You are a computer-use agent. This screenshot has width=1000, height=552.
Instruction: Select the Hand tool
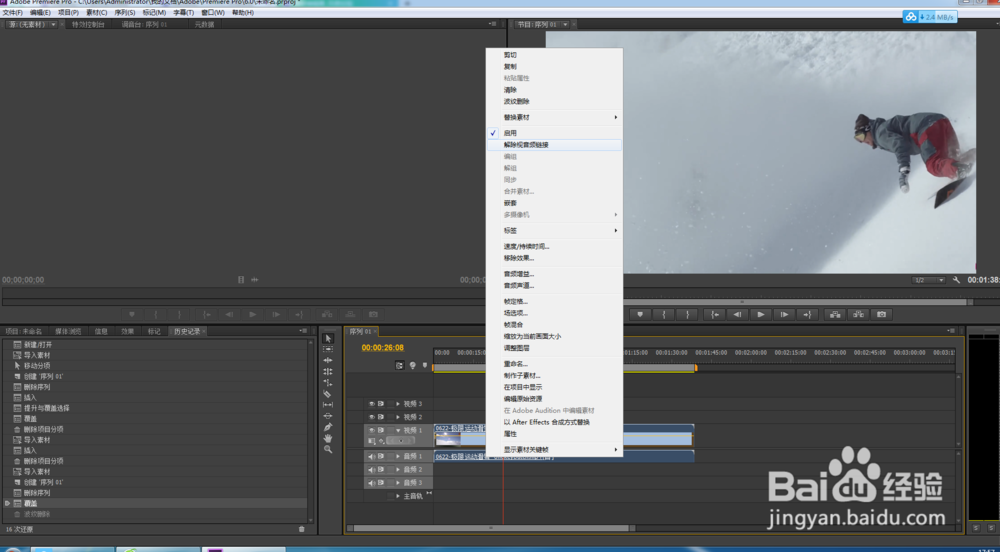(x=328, y=439)
